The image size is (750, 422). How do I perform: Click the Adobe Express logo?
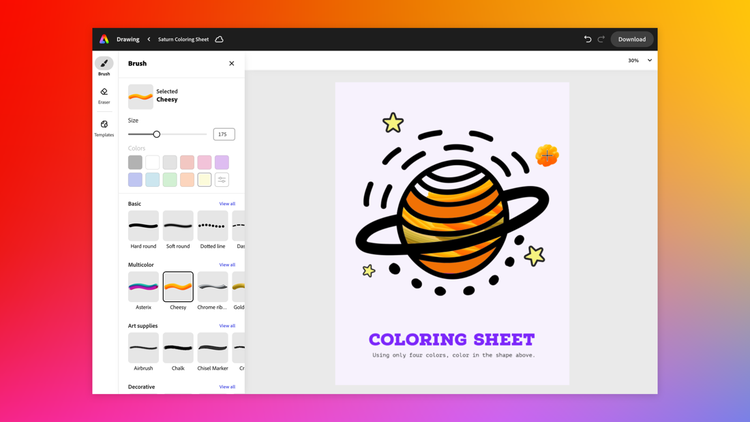(104, 39)
